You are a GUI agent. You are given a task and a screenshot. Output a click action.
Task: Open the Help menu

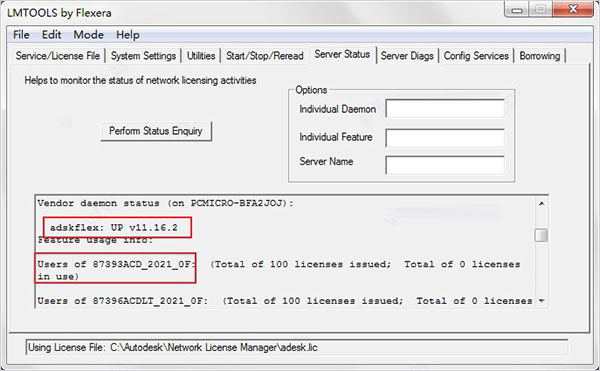click(128, 35)
